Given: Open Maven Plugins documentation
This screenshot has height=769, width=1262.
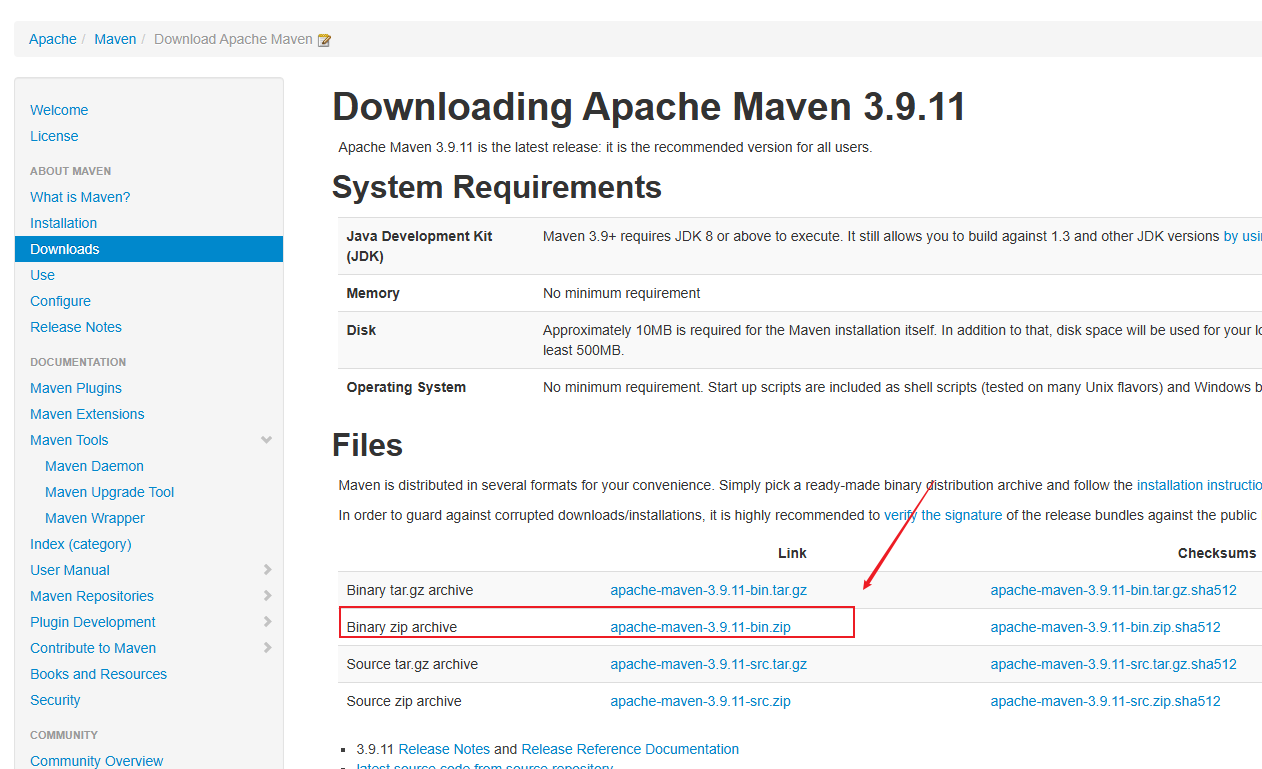Looking at the screenshot, I should (x=76, y=388).
